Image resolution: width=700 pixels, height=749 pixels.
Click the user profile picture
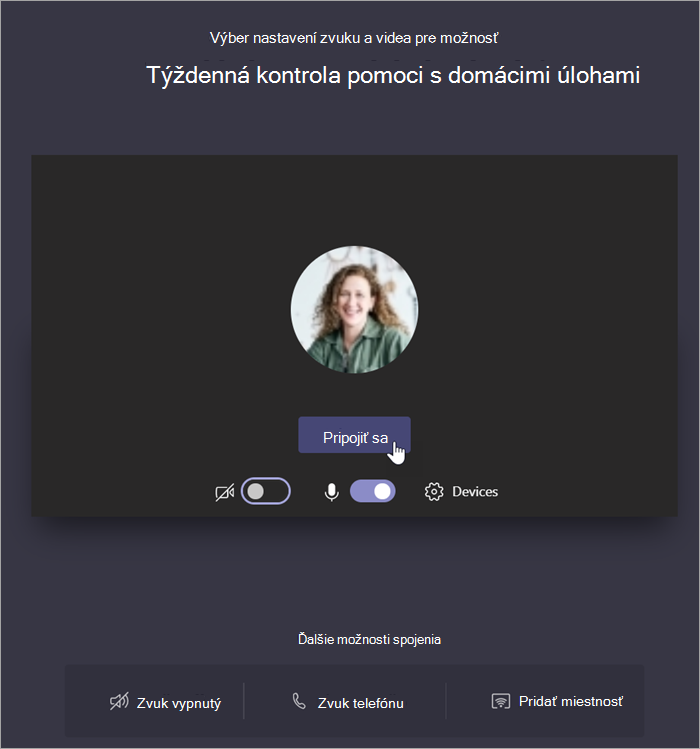pyautogui.click(x=354, y=310)
